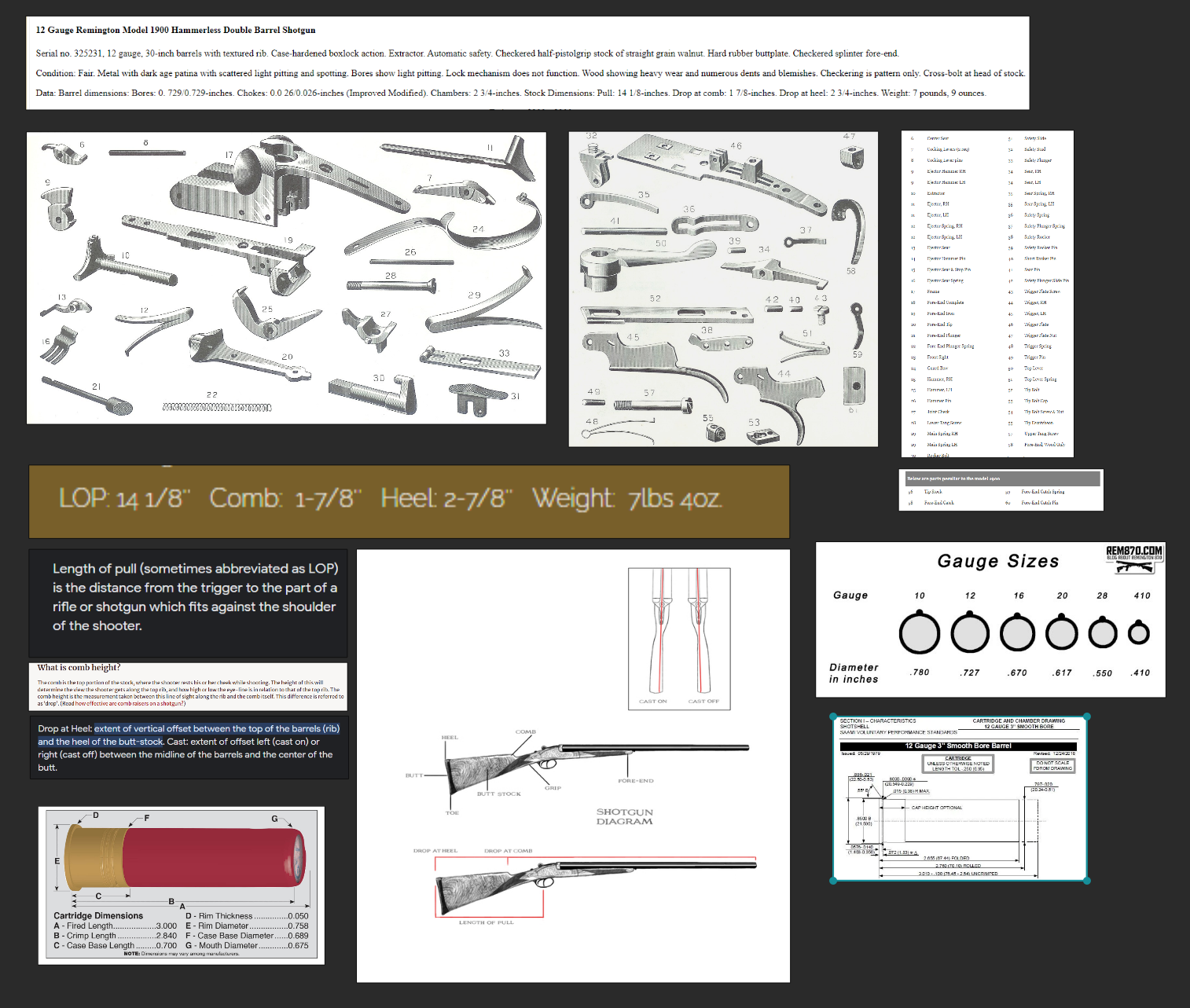This screenshot has height=1008, width=1190.
Task: Select the cast on and cast off stock illustration
Action: pos(679,638)
